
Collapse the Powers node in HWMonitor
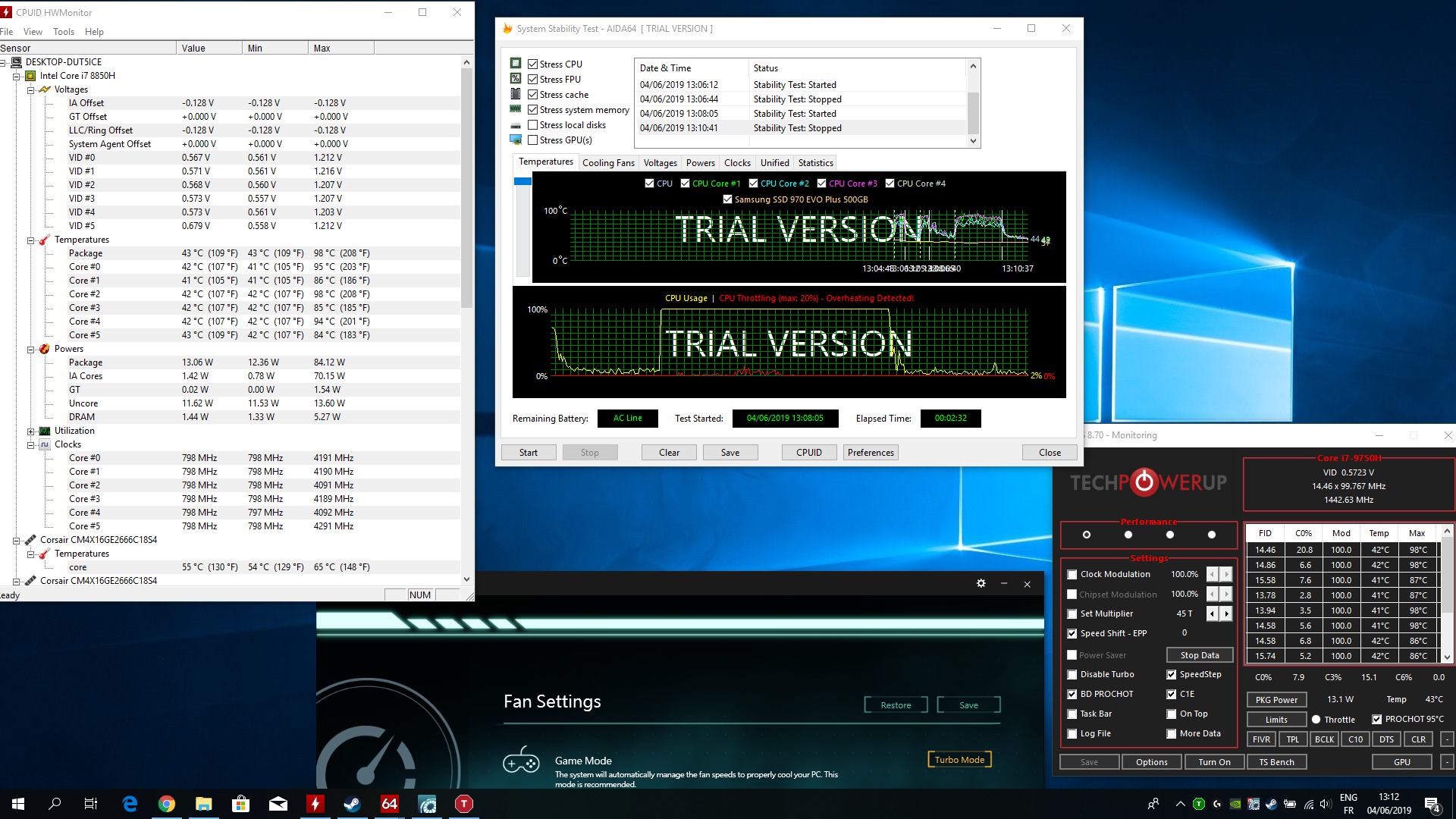(31, 350)
